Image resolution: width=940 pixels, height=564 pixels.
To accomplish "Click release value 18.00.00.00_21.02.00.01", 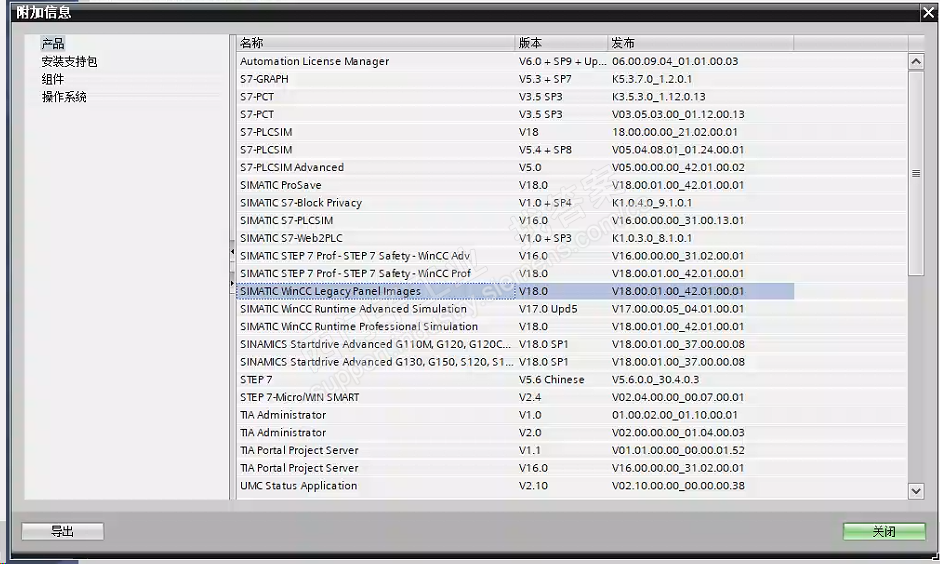I will coord(675,132).
